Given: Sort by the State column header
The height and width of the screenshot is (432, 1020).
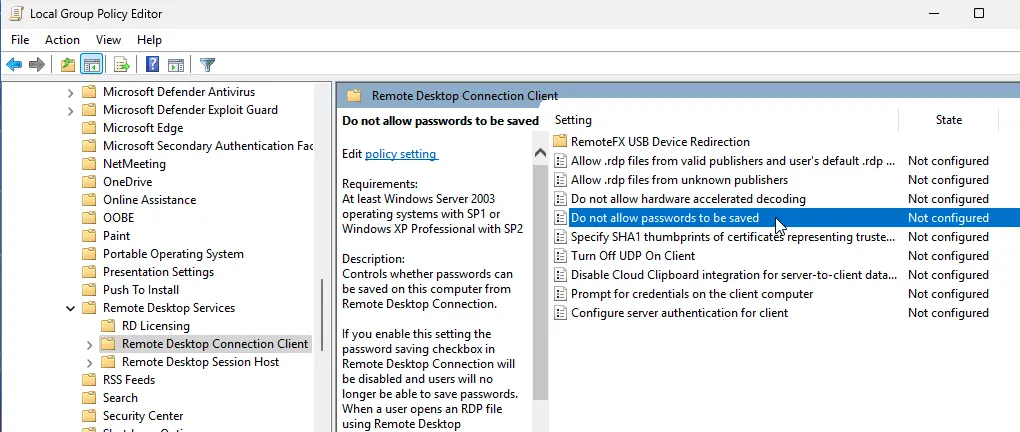Looking at the screenshot, I should coord(948,120).
